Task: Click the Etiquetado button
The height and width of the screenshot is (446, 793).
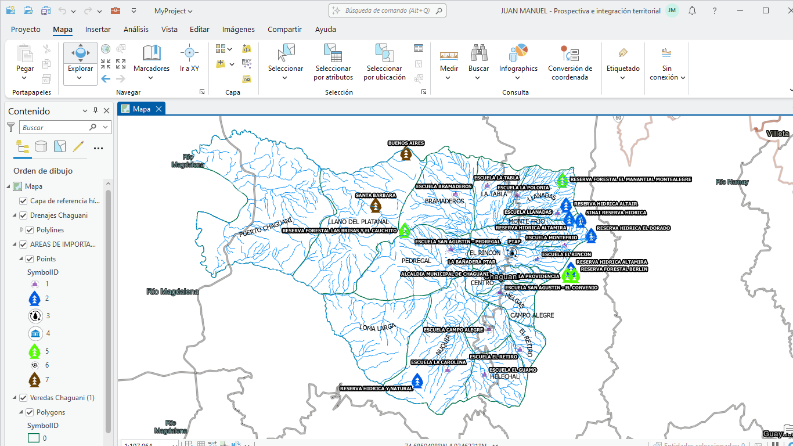Action: point(623,58)
